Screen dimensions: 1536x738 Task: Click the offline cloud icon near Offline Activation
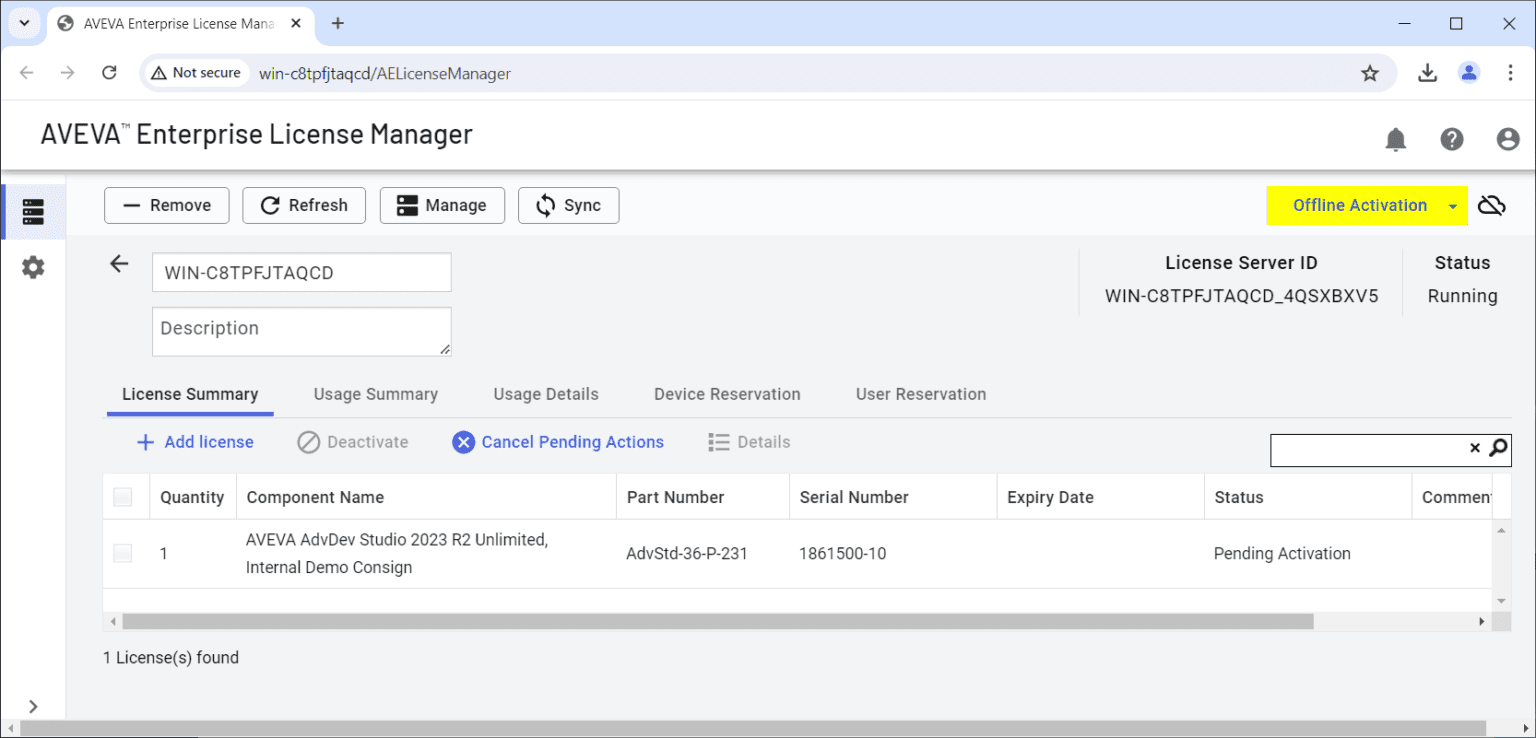click(x=1492, y=205)
